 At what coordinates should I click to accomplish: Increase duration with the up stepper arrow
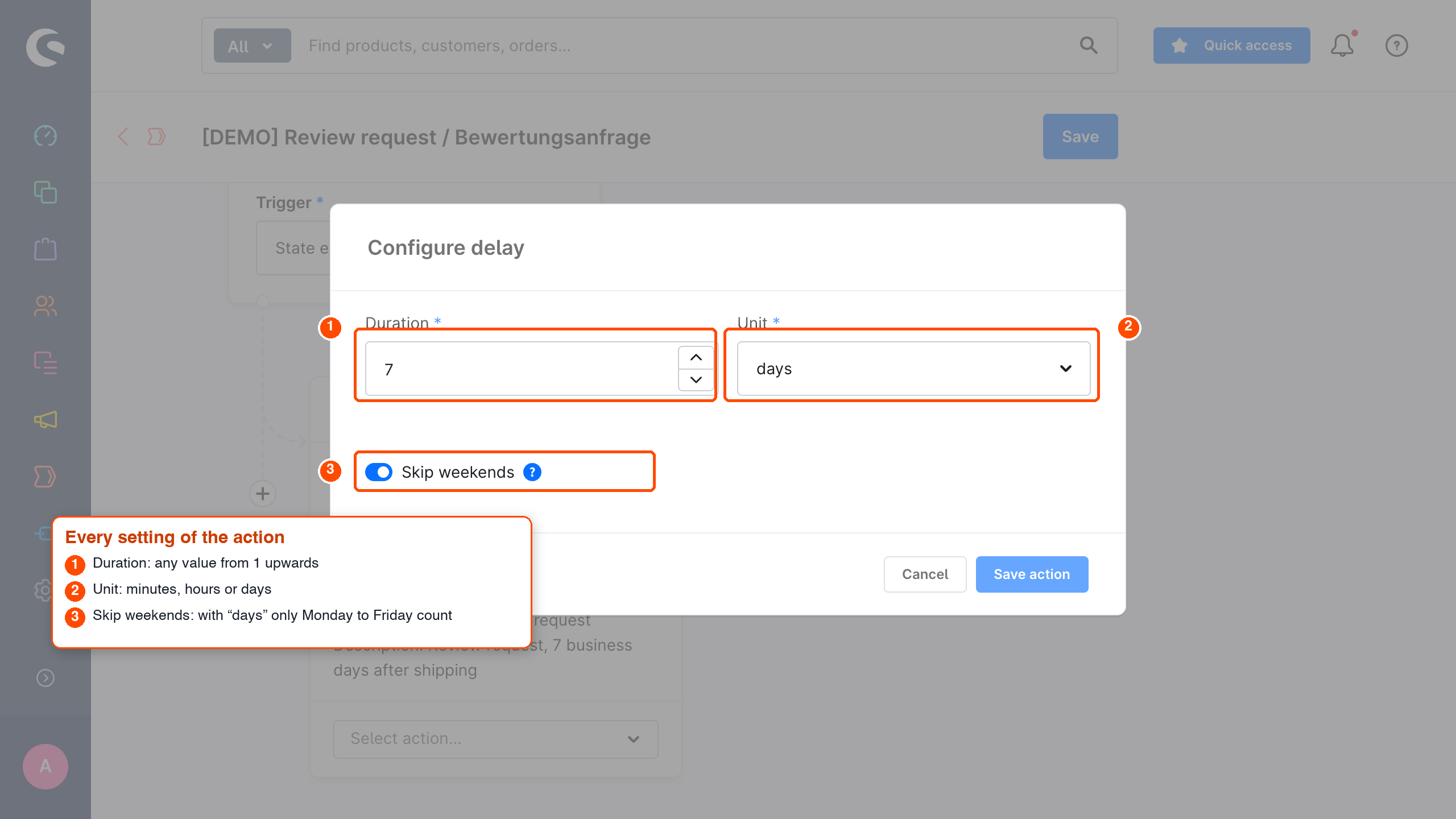[696, 358]
